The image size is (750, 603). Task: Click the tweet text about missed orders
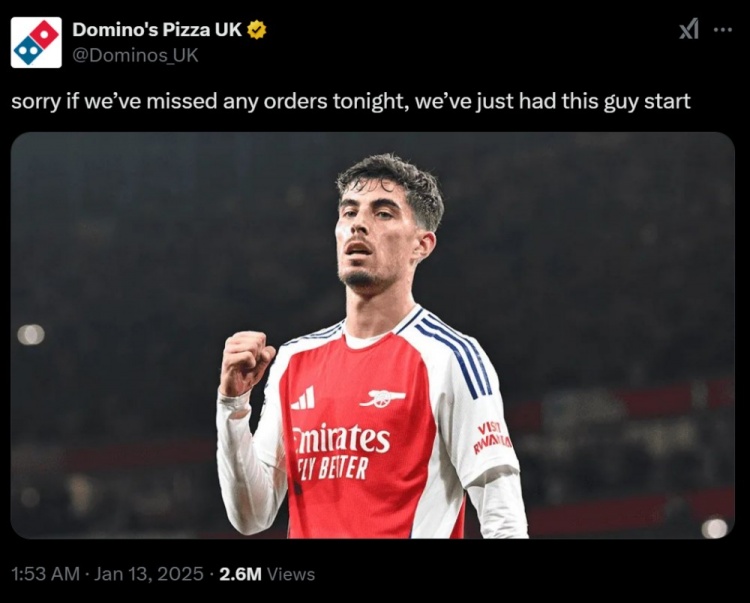pos(350,101)
